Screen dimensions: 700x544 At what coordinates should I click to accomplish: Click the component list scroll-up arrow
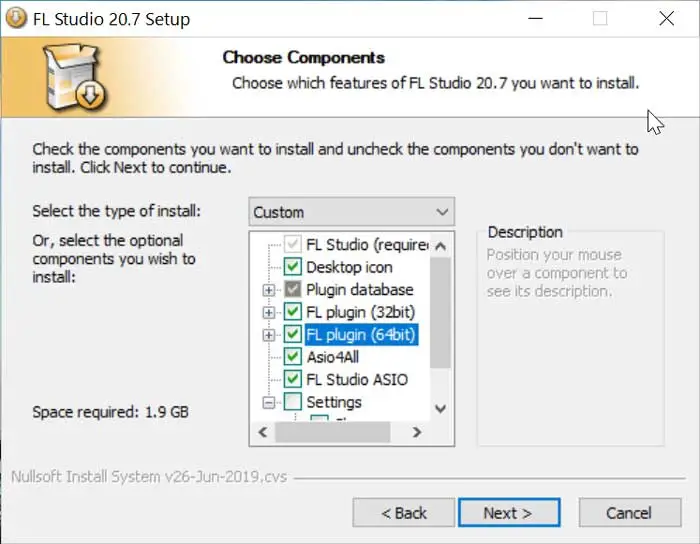(x=441, y=244)
